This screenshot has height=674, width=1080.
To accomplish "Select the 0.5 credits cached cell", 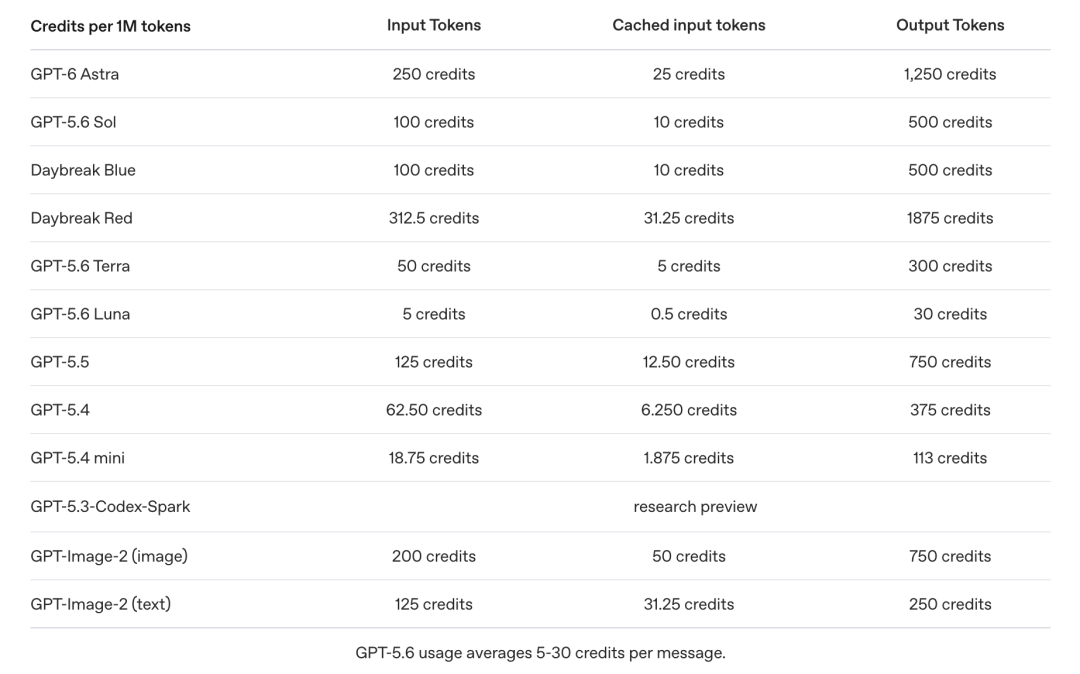I will 688,314.
